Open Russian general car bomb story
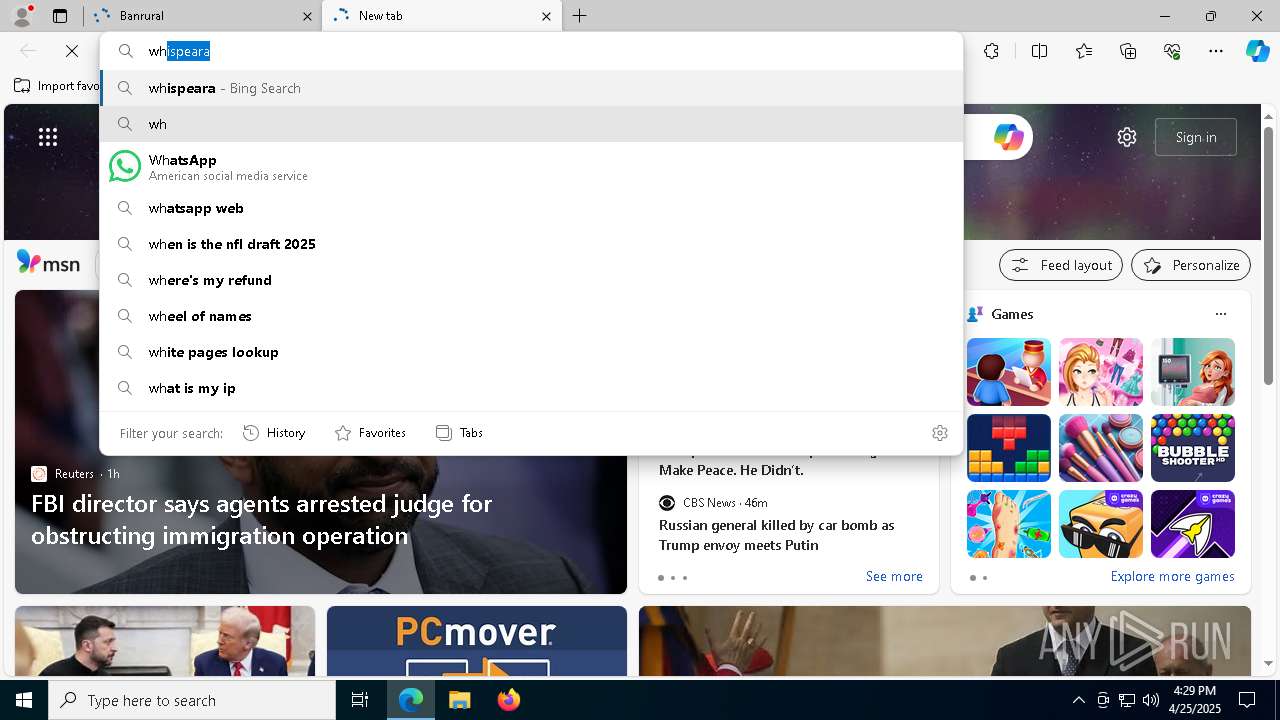 [777, 535]
